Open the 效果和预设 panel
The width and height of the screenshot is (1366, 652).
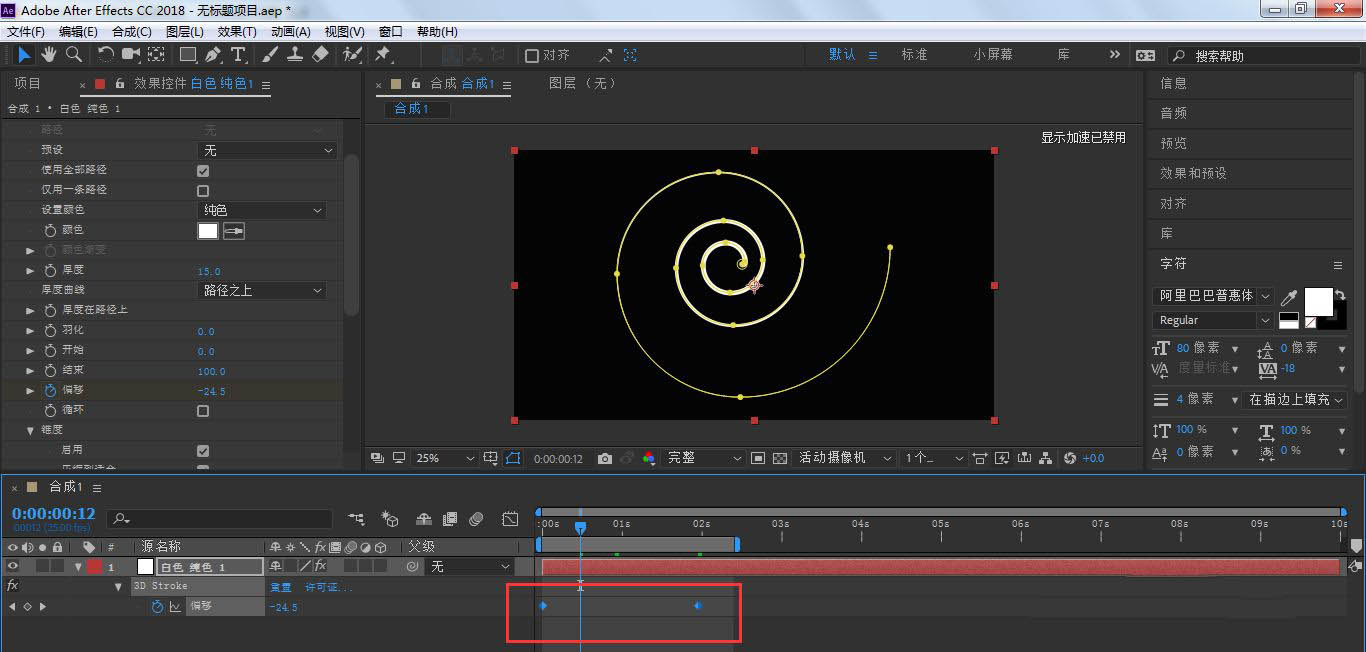1193,173
